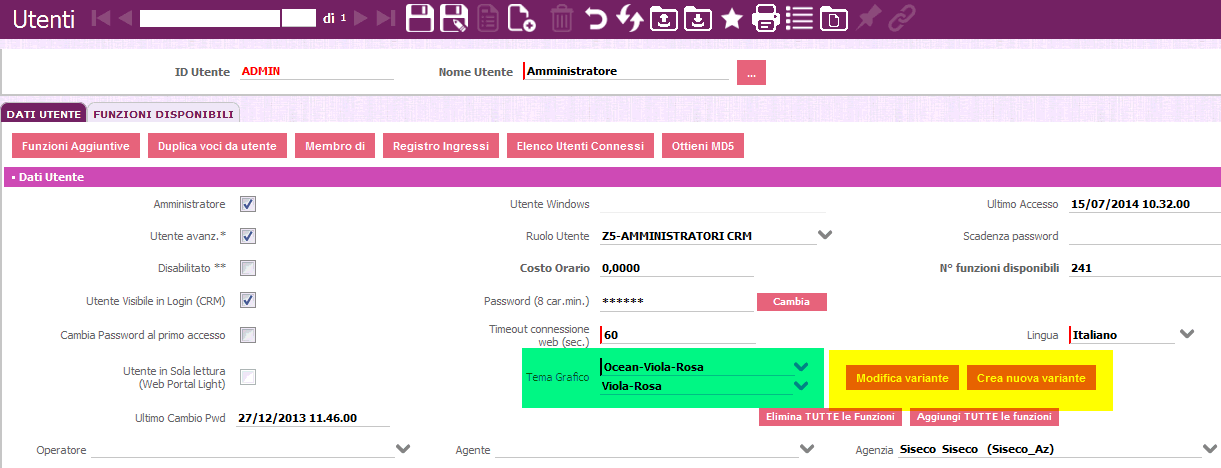Click the printer icon
The image size is (1221, 468).
(x=765, y=19)
